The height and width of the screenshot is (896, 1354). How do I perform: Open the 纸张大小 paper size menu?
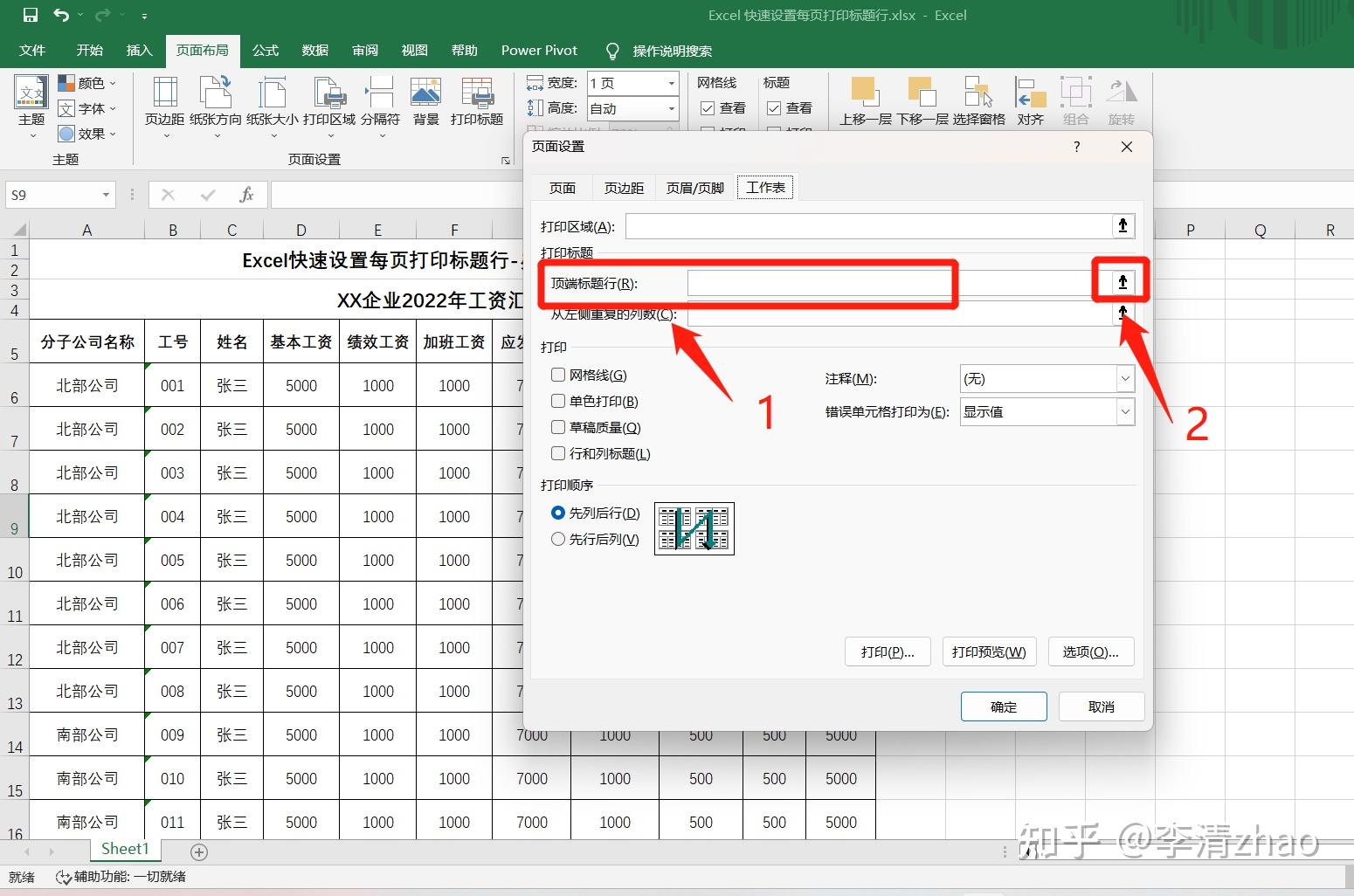[x=273, y=106]
